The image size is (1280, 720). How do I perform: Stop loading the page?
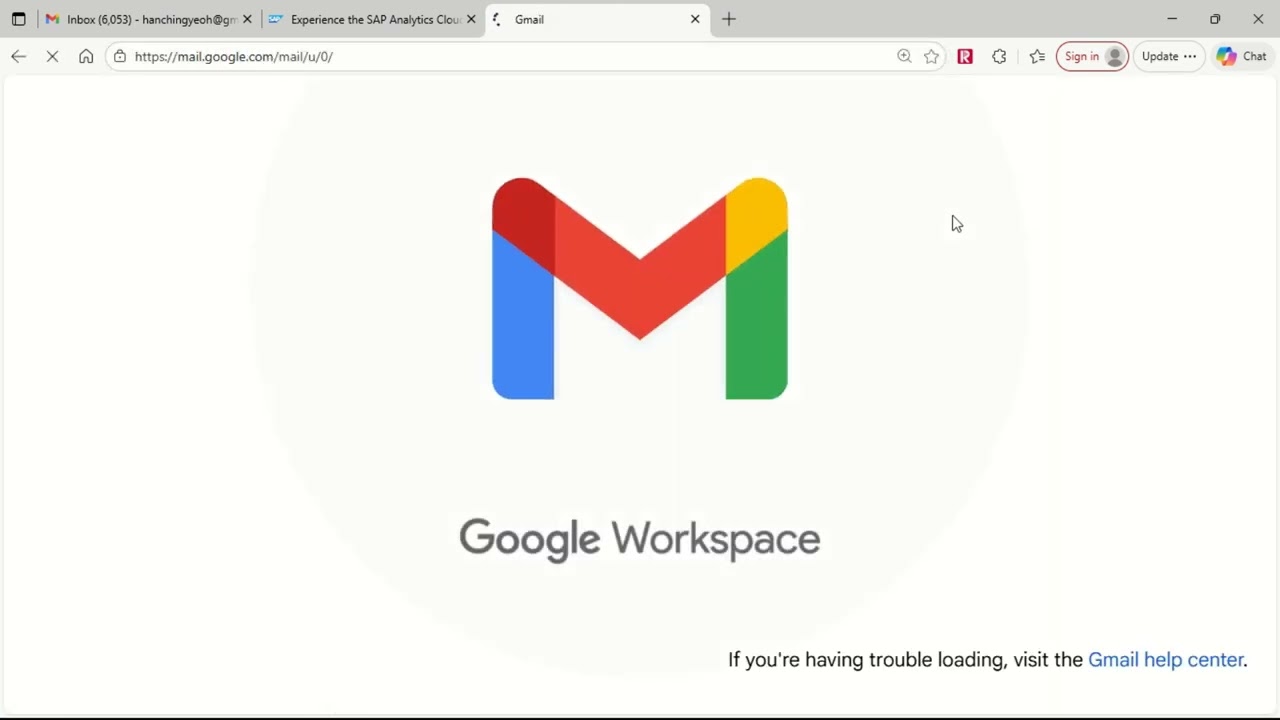(52, 56)
